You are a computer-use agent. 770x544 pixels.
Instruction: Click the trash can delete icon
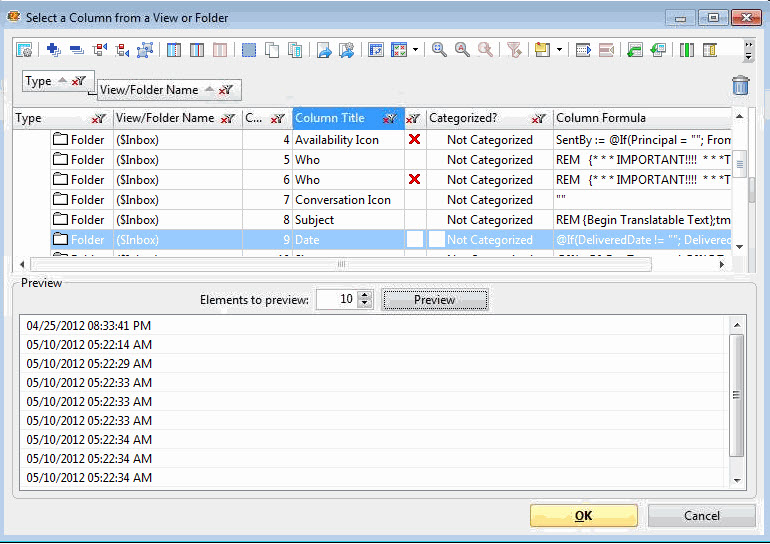coord(740,86)
